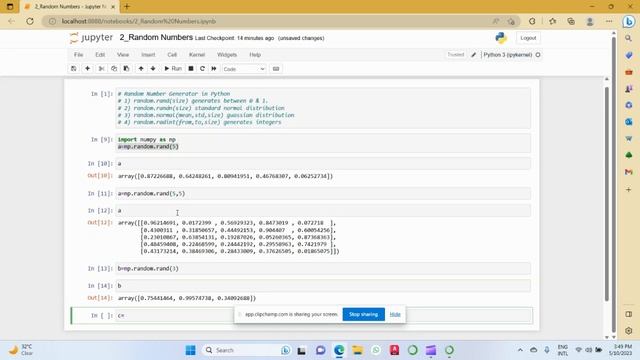The image size is (640, 360).
Task: Restart the kernel icon
Action: pyautogui.click(x=202, y=69)
